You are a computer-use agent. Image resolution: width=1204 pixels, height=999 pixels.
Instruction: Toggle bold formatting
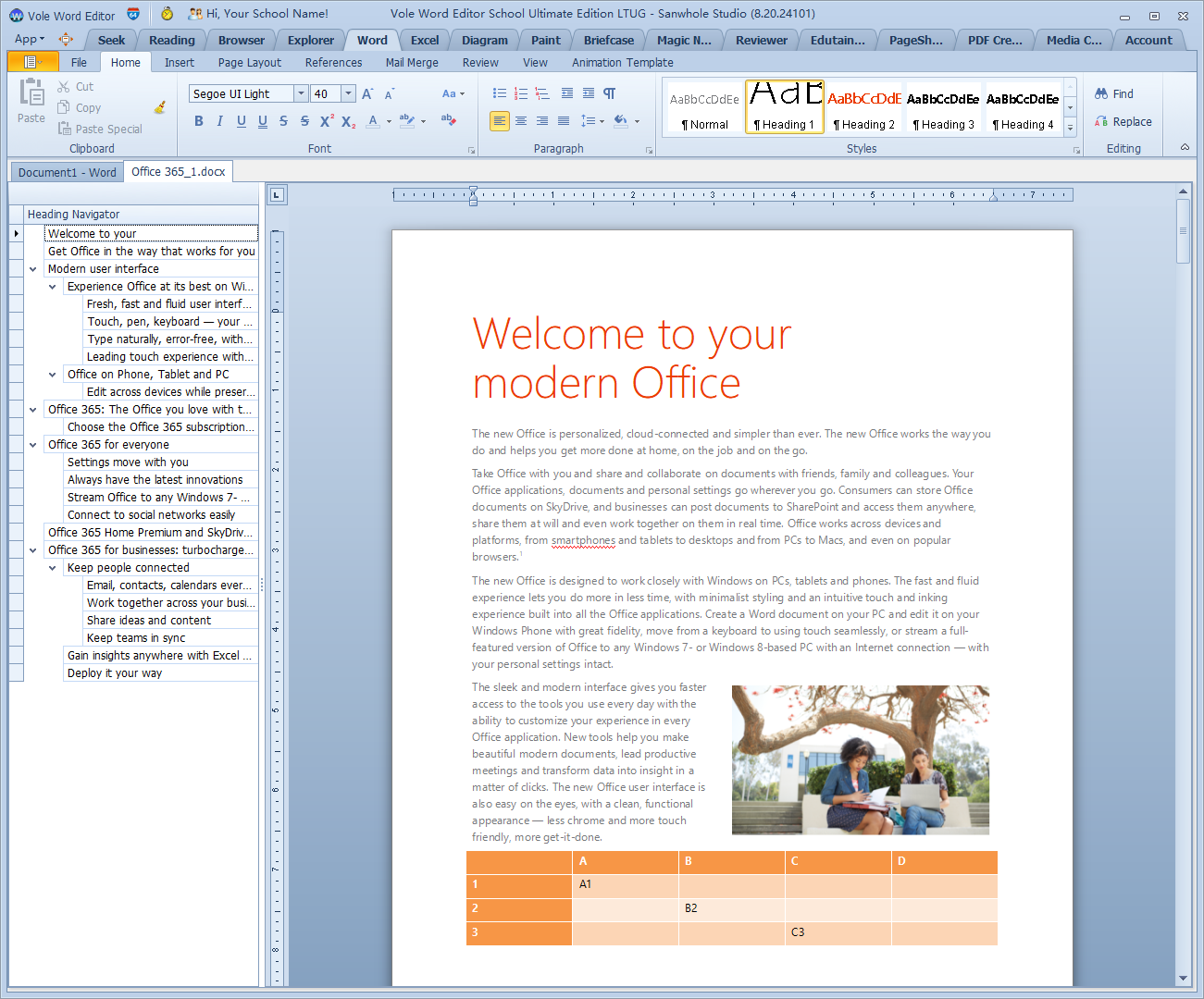tap(199, 121)
